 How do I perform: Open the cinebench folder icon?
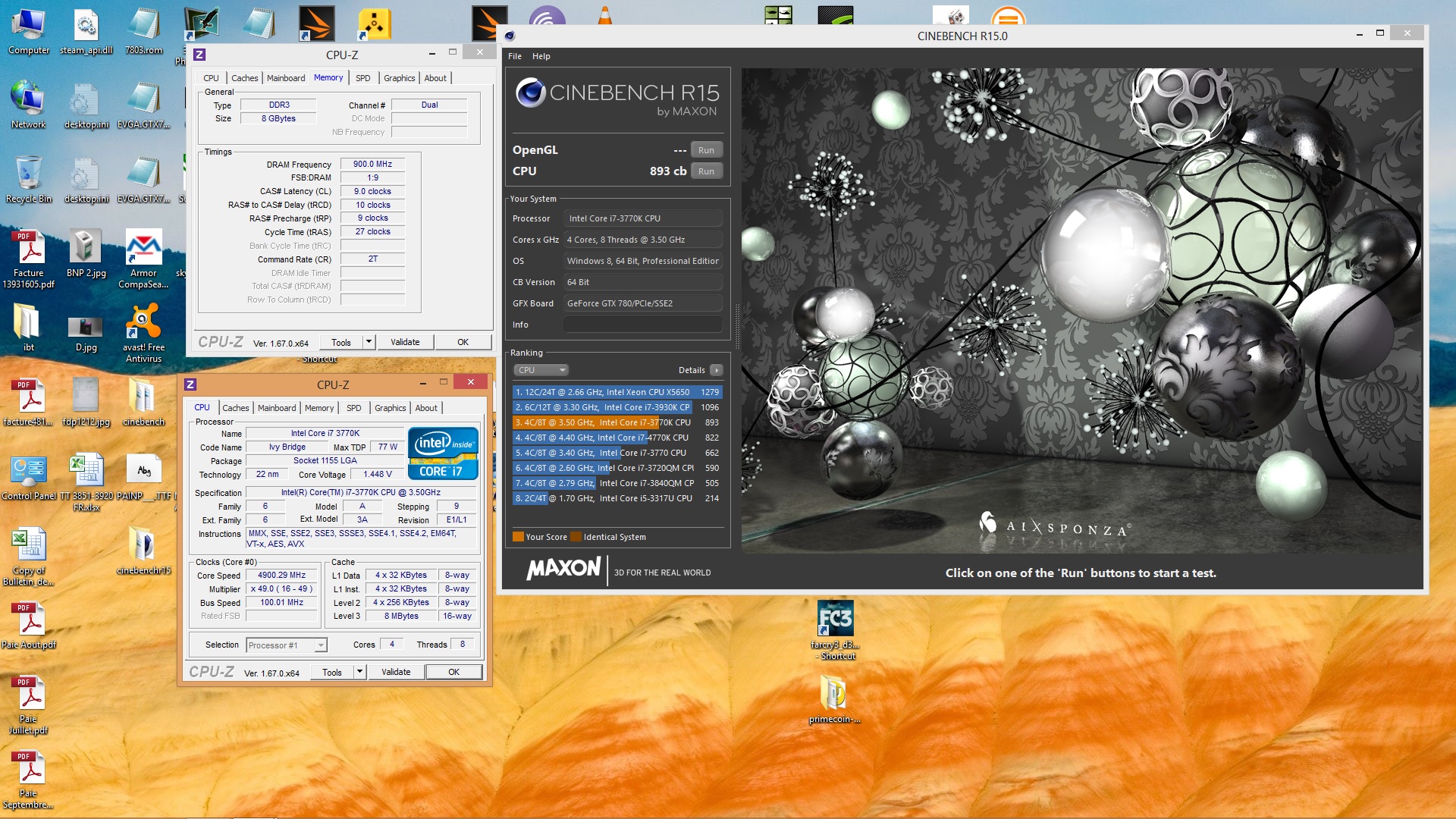pos(143,402)
